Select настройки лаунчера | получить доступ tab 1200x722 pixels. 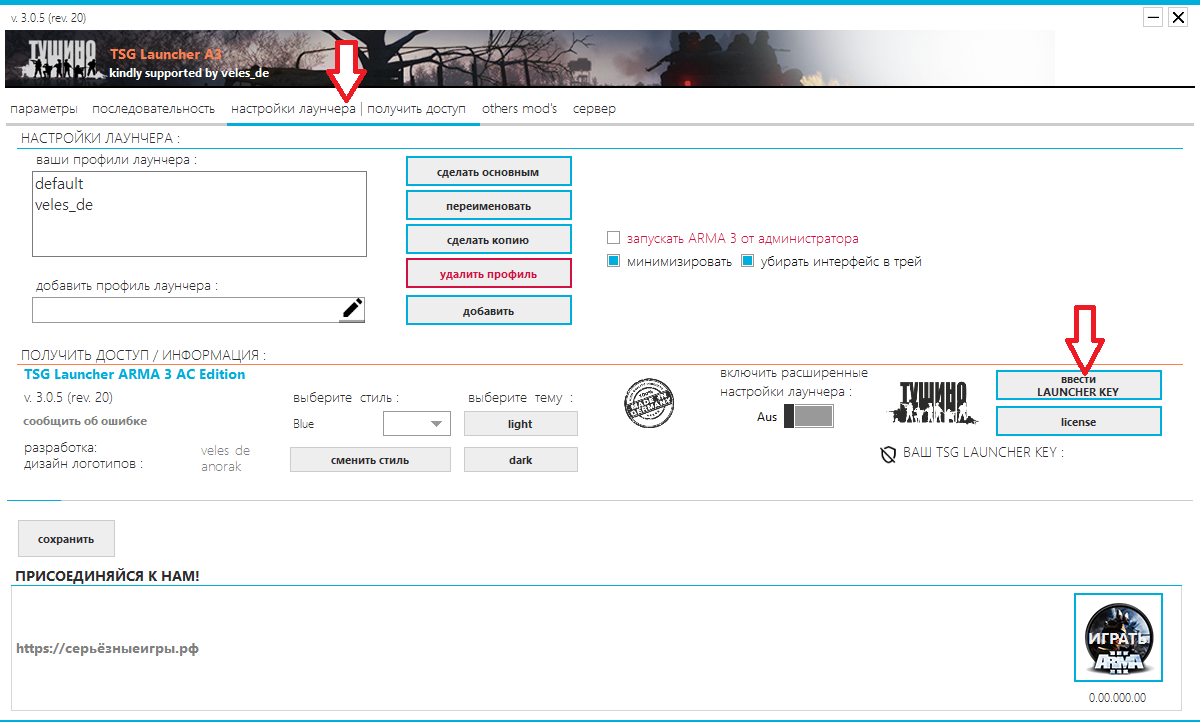[x=348, y=108]
